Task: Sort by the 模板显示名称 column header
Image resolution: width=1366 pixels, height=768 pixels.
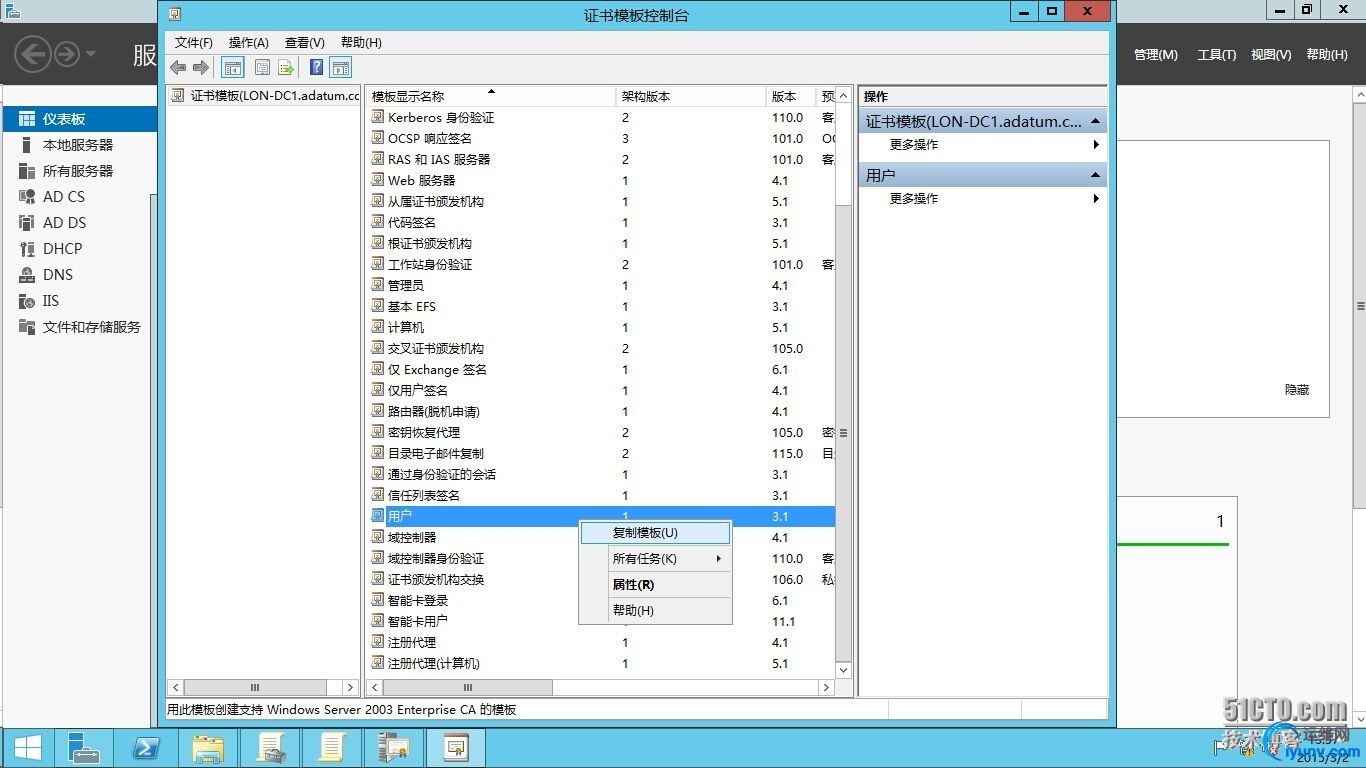Action: pyautogui.click(x=490, y=96)
